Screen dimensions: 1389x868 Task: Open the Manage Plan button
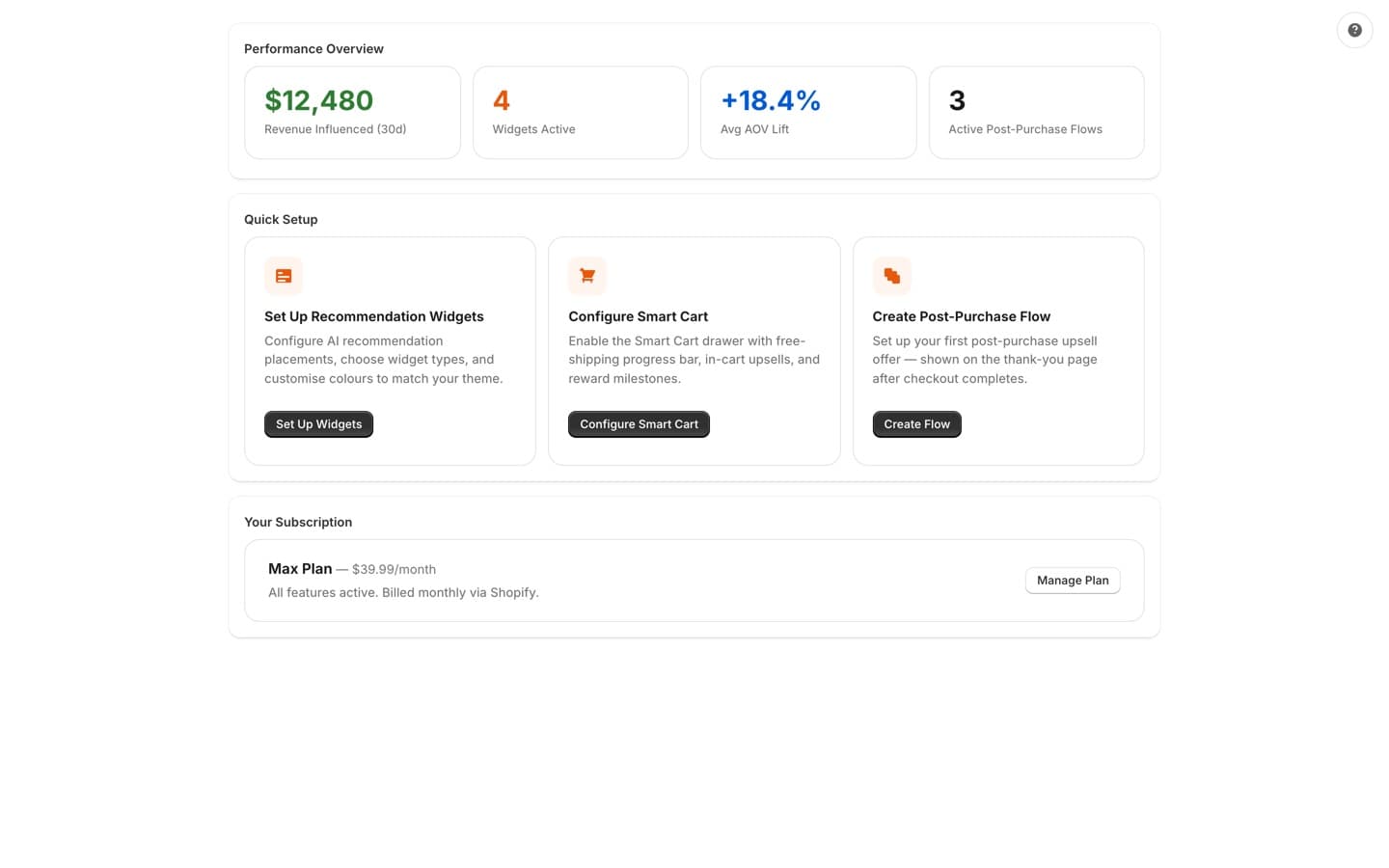coord(1073,581)
